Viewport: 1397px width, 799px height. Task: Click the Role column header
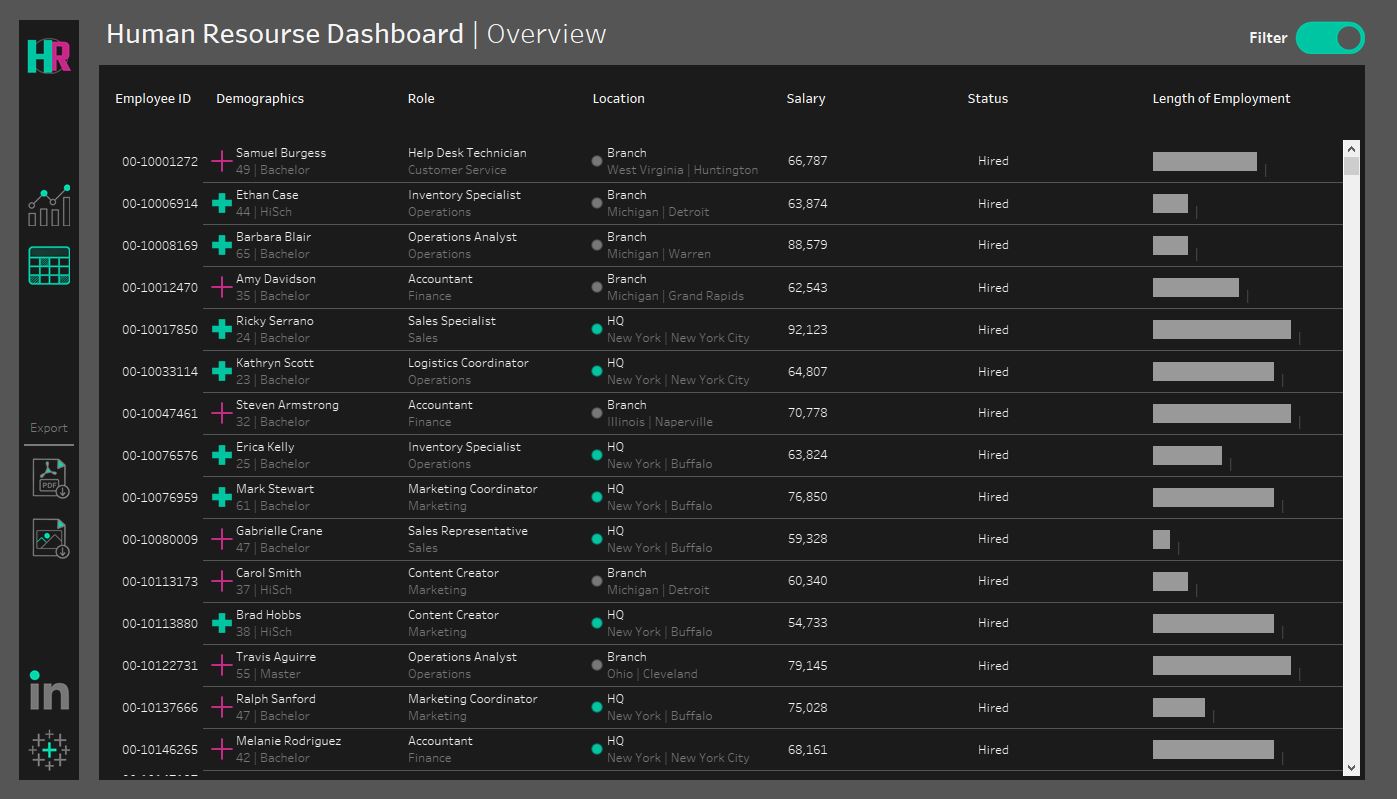(x=421, y=98)
